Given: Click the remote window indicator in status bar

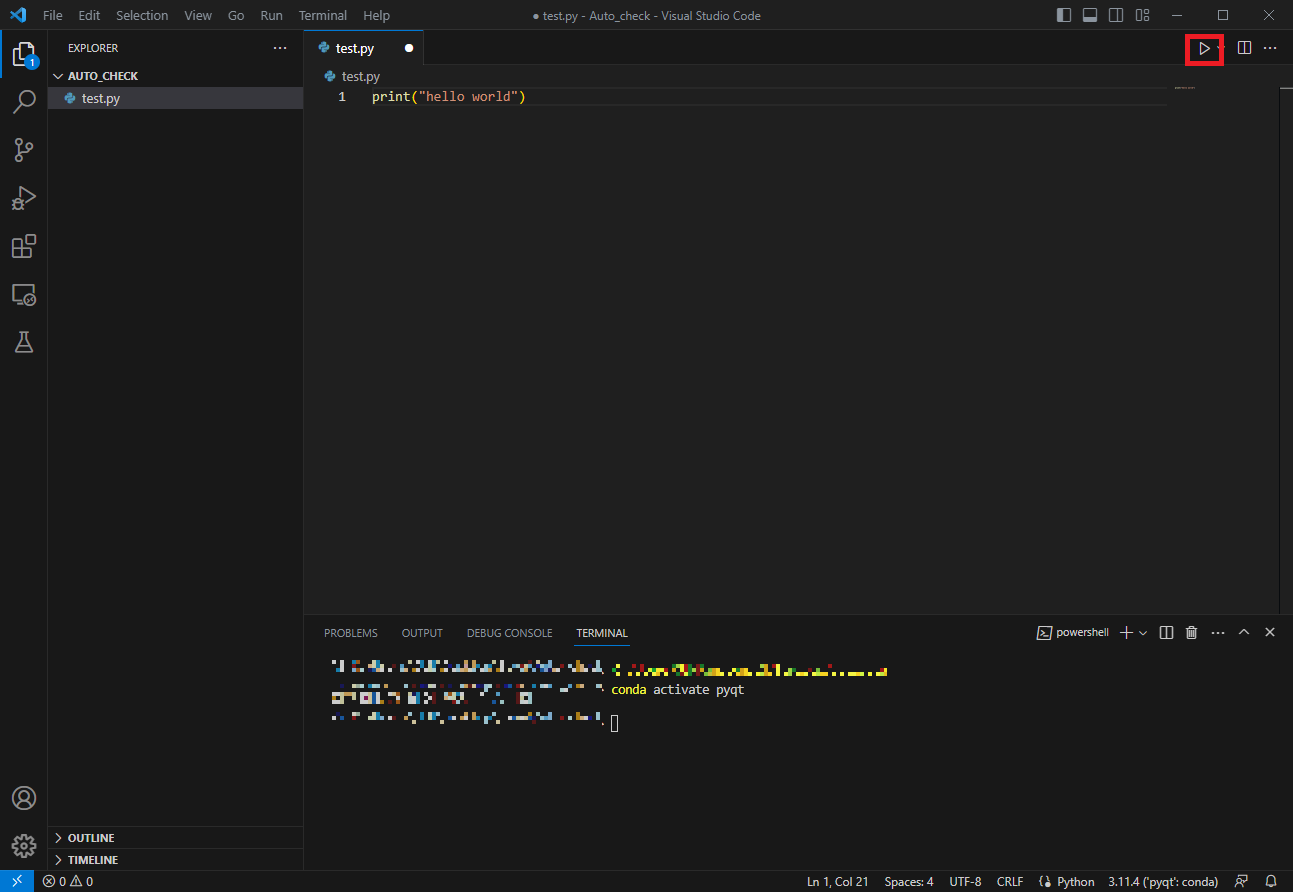Looking at the screenshot, I should (x=17, y=881).
